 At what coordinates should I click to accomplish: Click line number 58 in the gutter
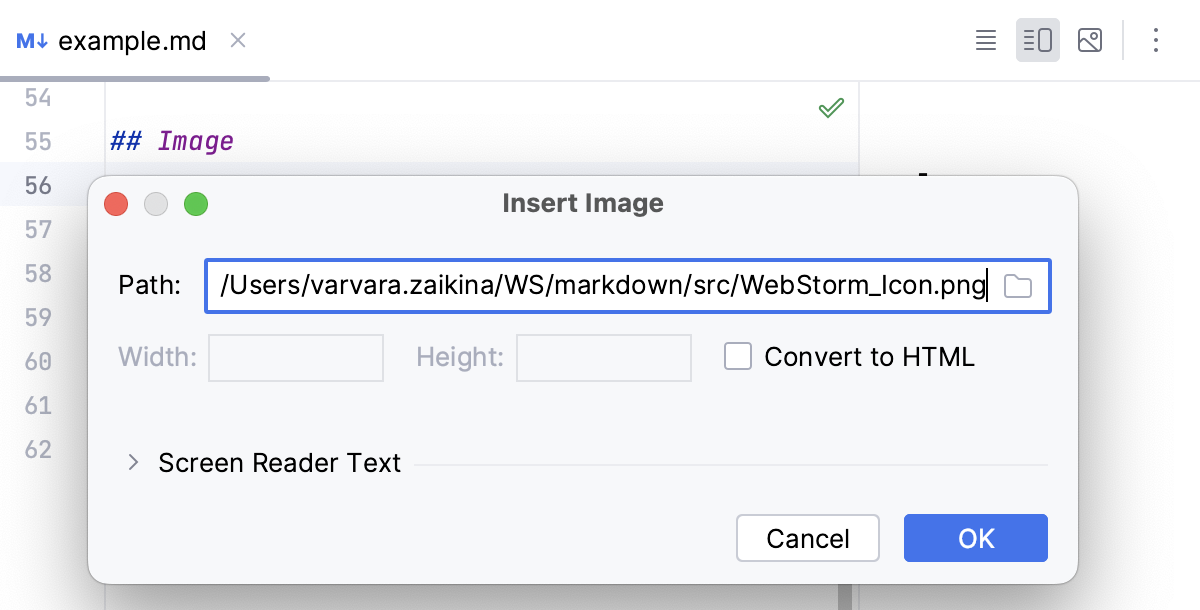37,273
